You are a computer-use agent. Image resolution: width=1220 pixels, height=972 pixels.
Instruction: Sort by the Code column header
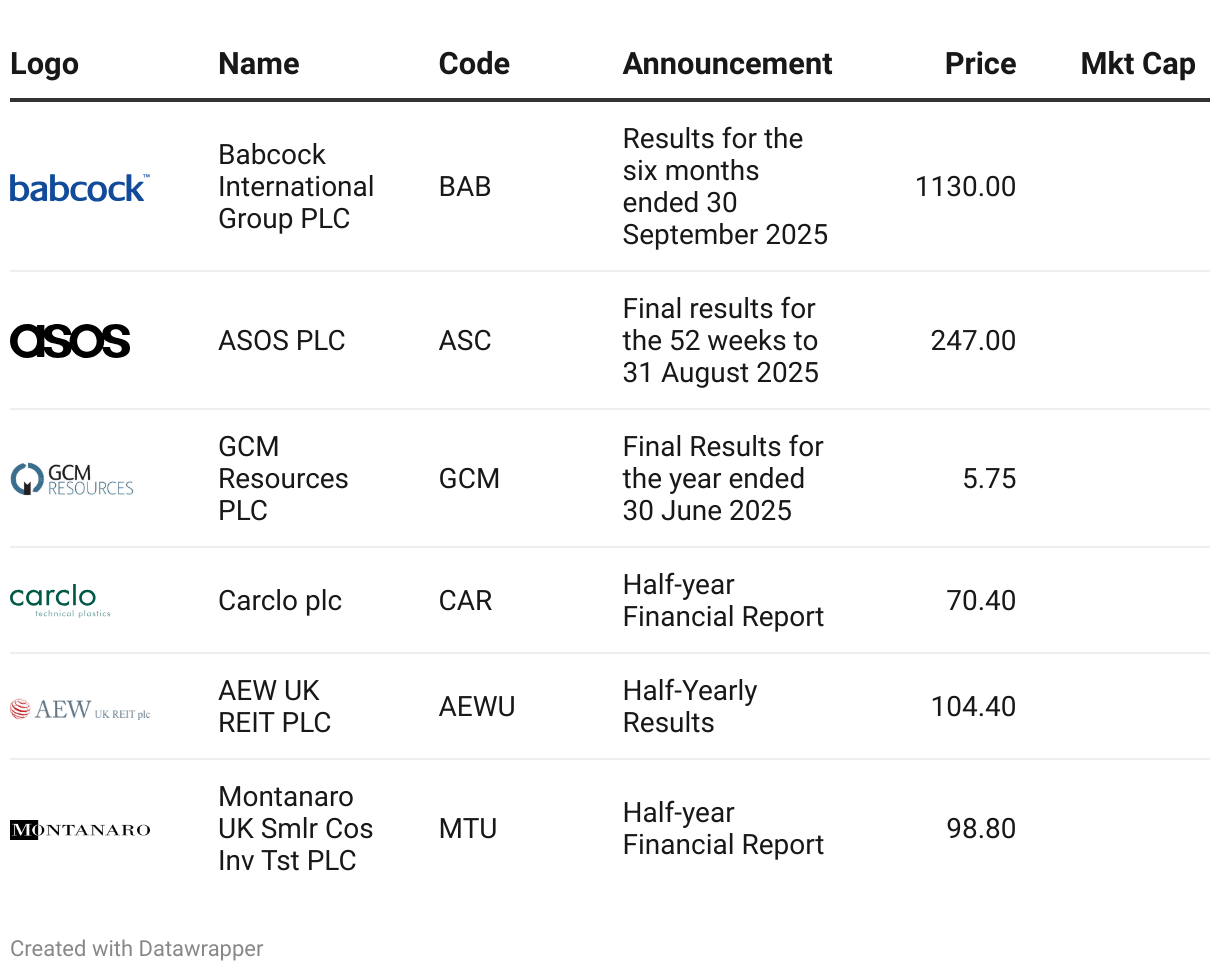pyautogui.click(x=474, y=64)
